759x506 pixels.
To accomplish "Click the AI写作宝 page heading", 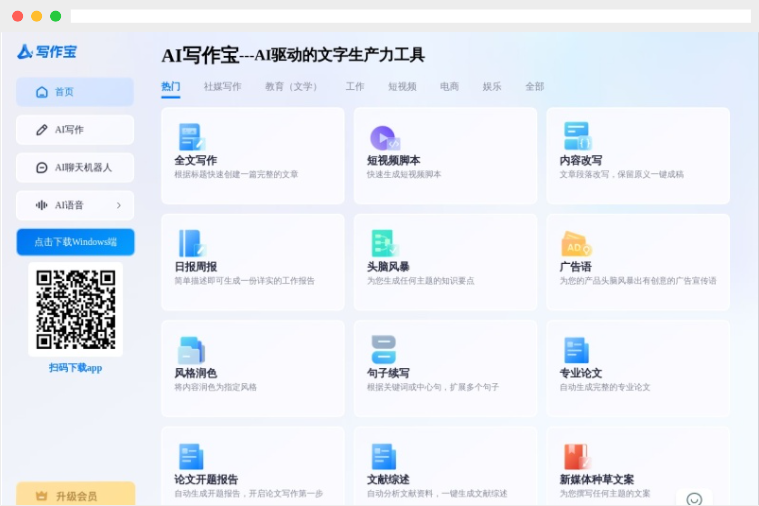I will (293, 55).
